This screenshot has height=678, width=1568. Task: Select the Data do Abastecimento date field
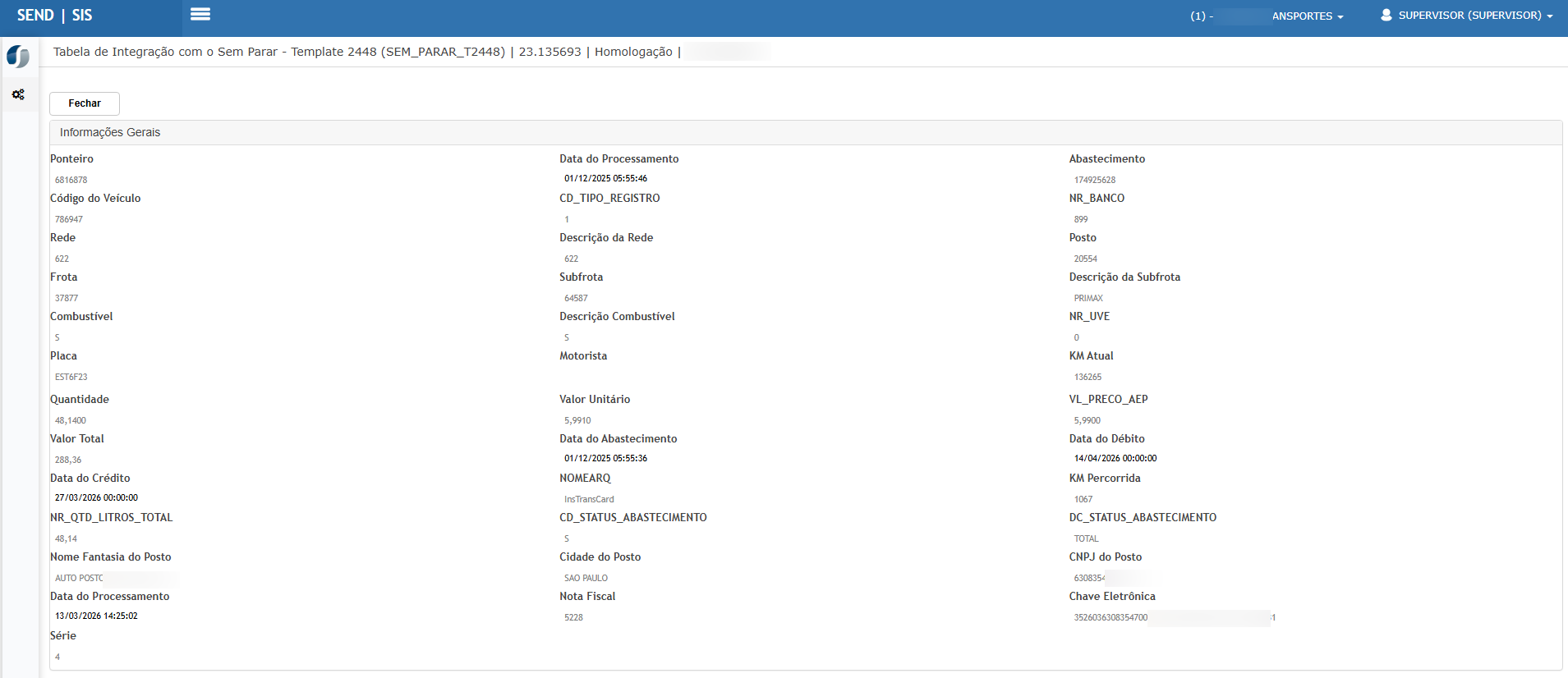point(605,458)
